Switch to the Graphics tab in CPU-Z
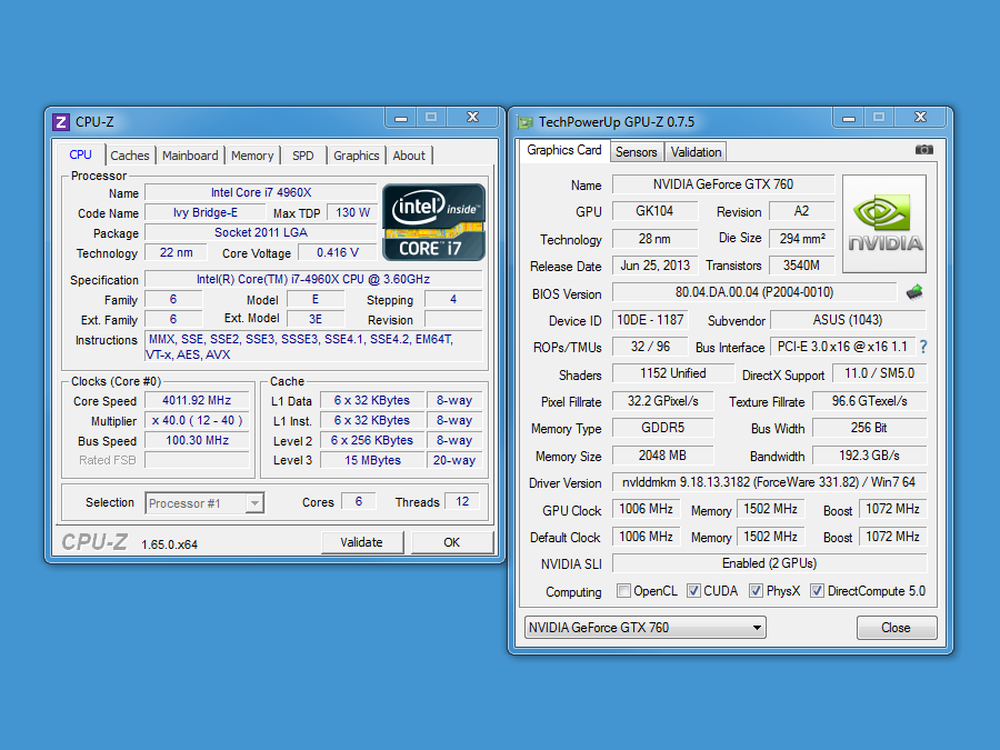This screenshot has width=1000, height=750. tap(356, 156)
